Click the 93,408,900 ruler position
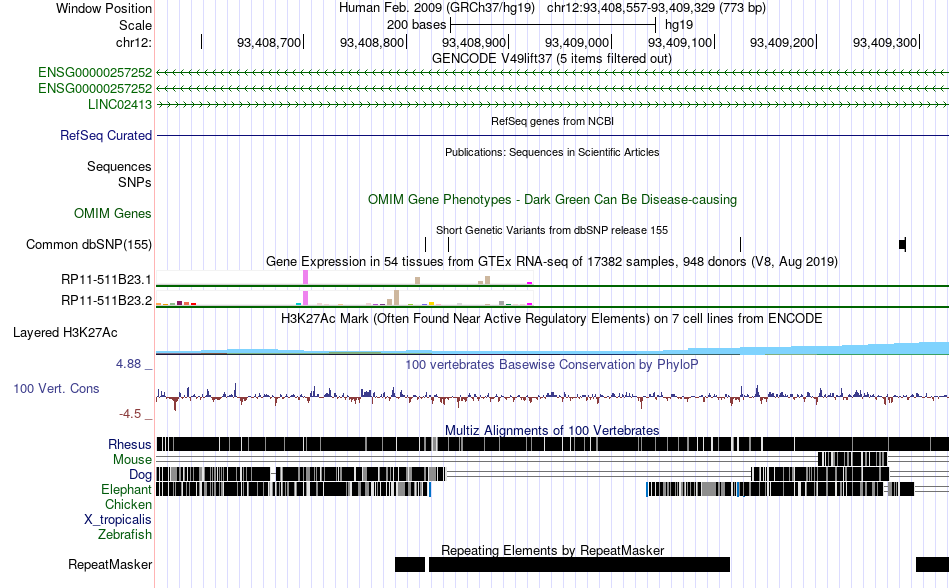Screen dimensions: 950x588 [474, 42]
